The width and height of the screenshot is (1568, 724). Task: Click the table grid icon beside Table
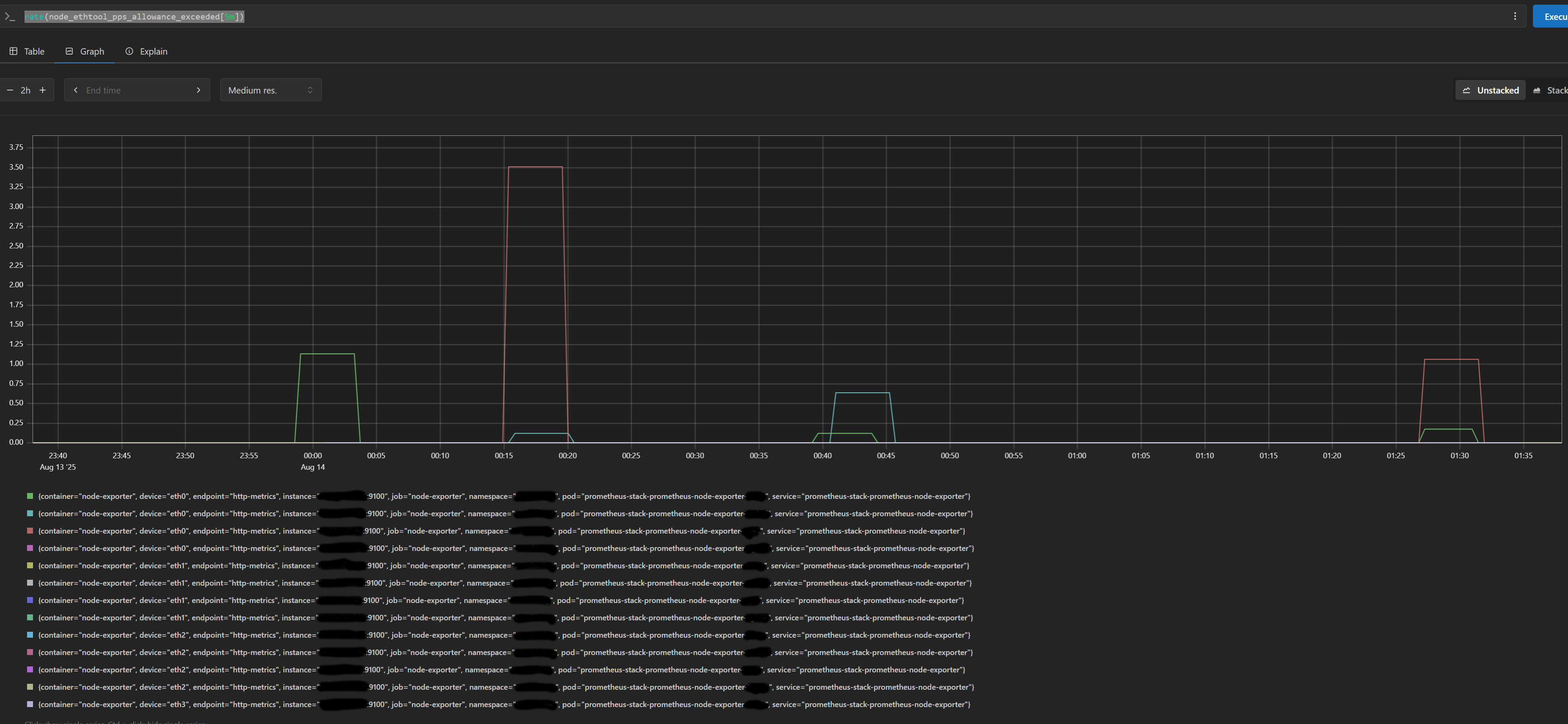[x=14, y=51]
